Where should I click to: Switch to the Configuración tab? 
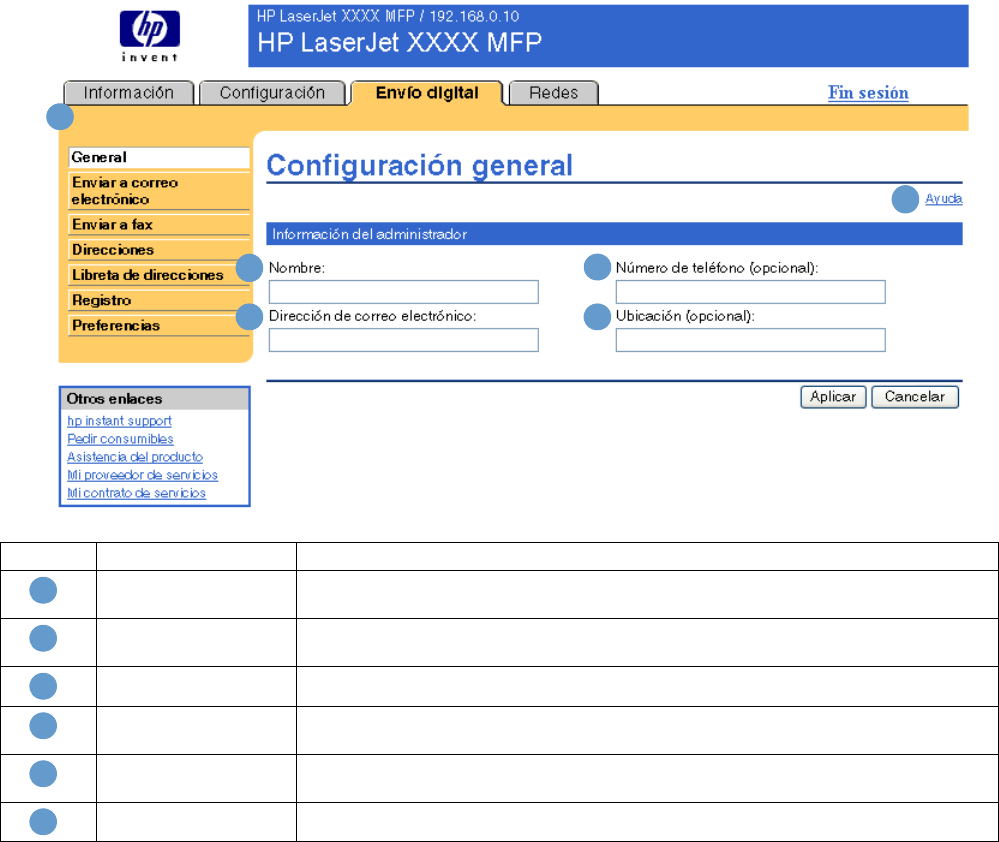point(272,93)
